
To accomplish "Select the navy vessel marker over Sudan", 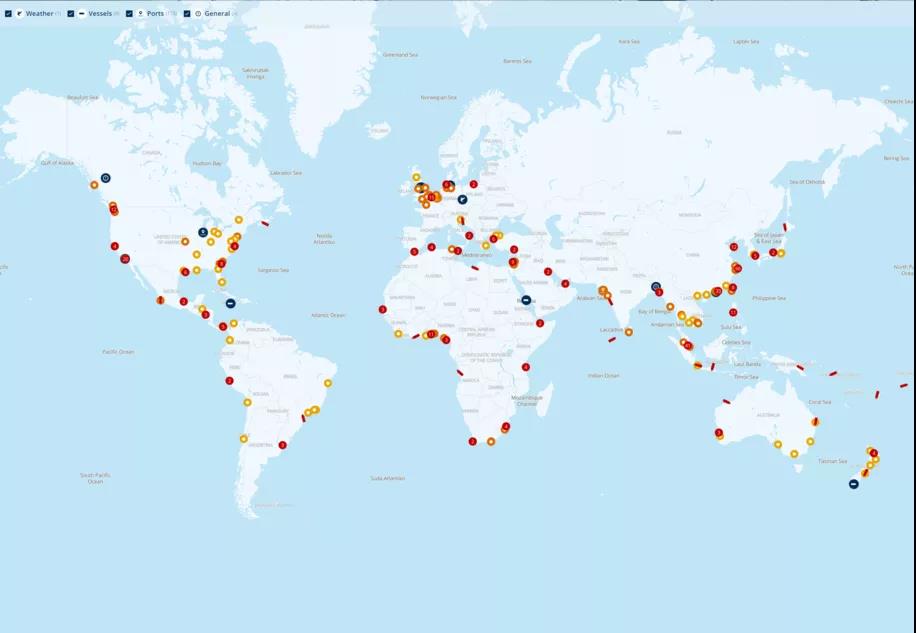I will coord(526,300).
